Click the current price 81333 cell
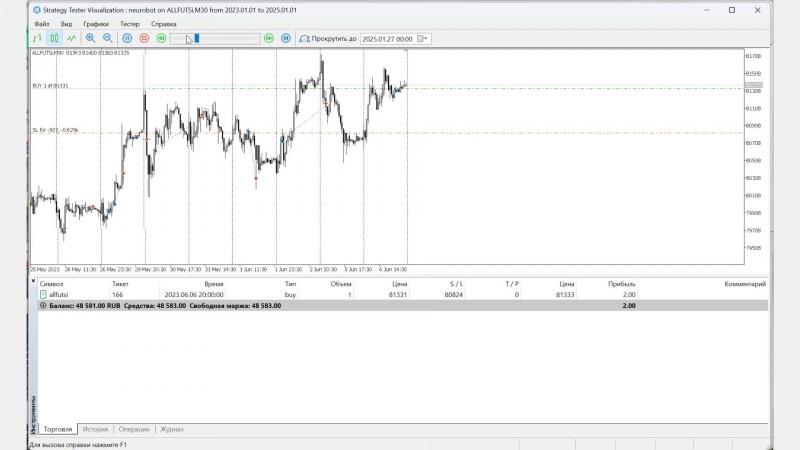800x450 pixels. (x=565, y=294)
